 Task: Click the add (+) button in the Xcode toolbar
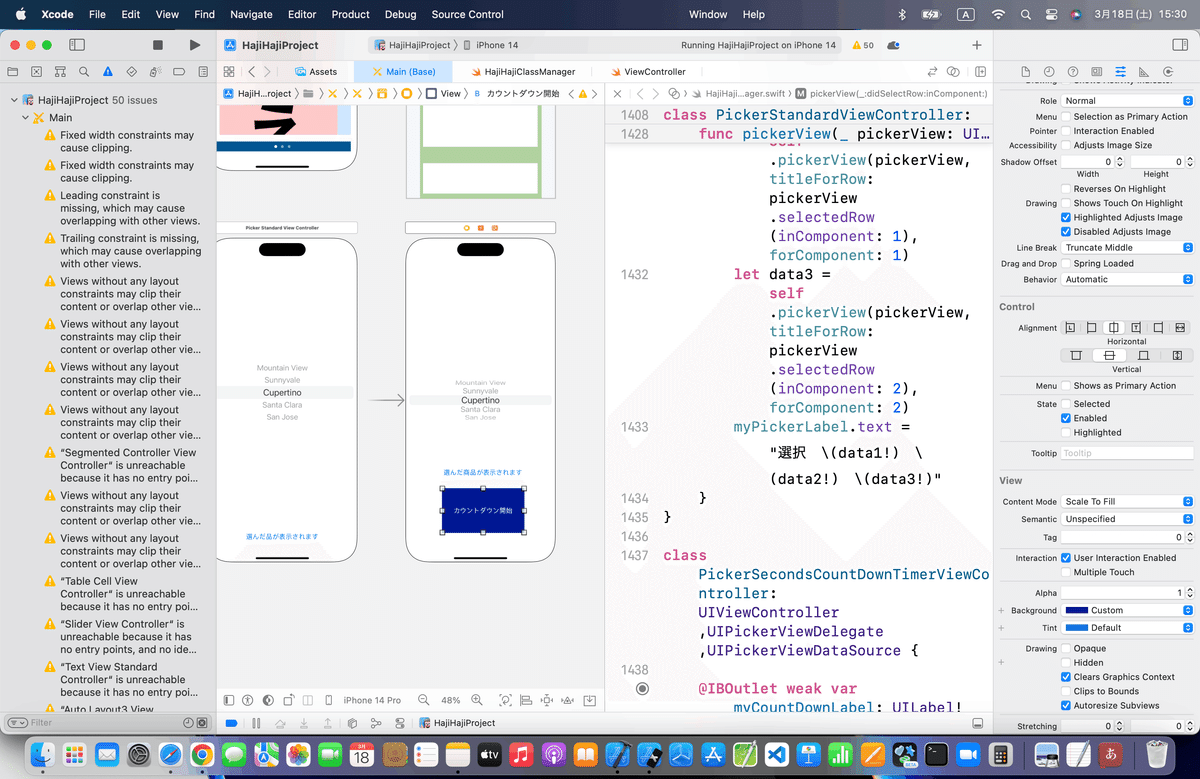pos(977,45)
